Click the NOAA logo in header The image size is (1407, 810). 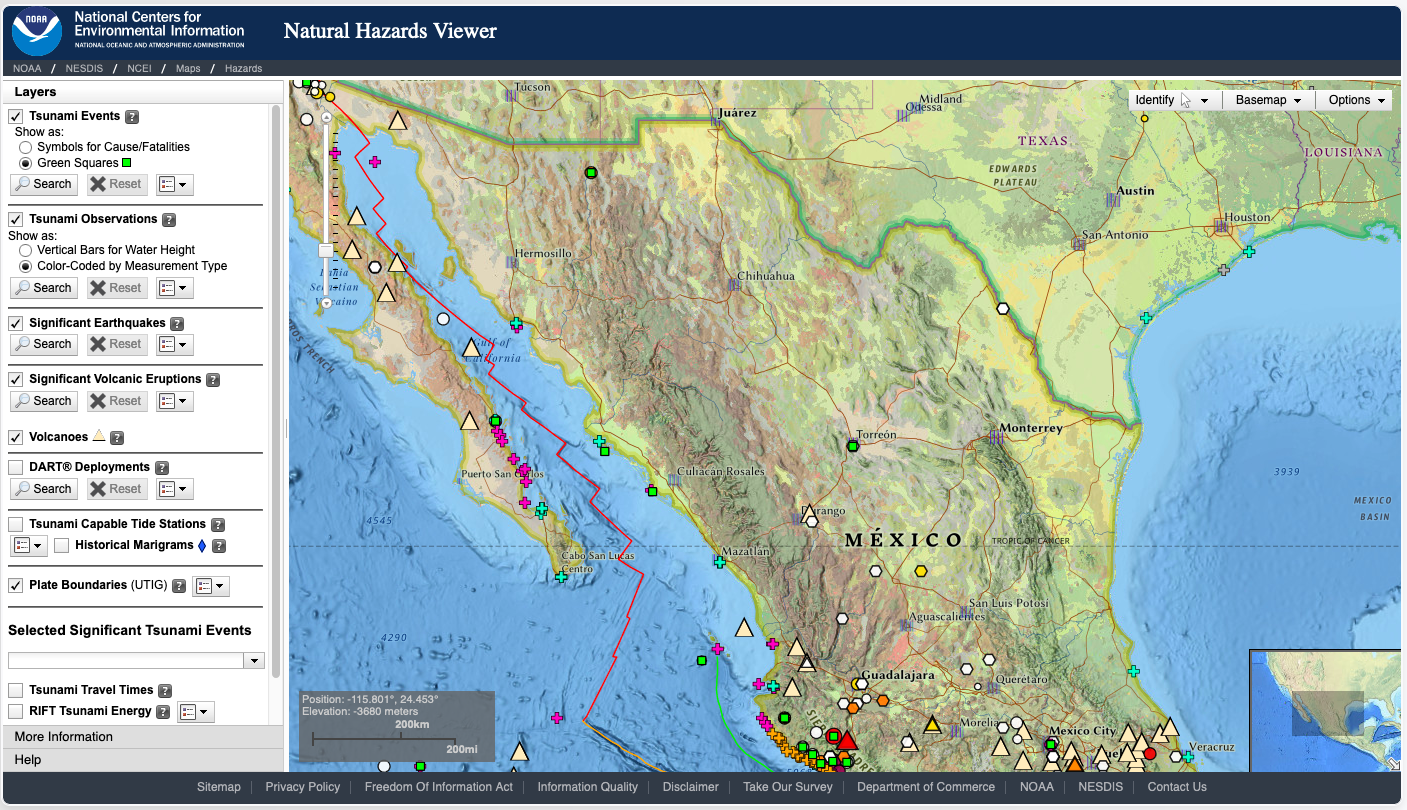click(37, 30)
